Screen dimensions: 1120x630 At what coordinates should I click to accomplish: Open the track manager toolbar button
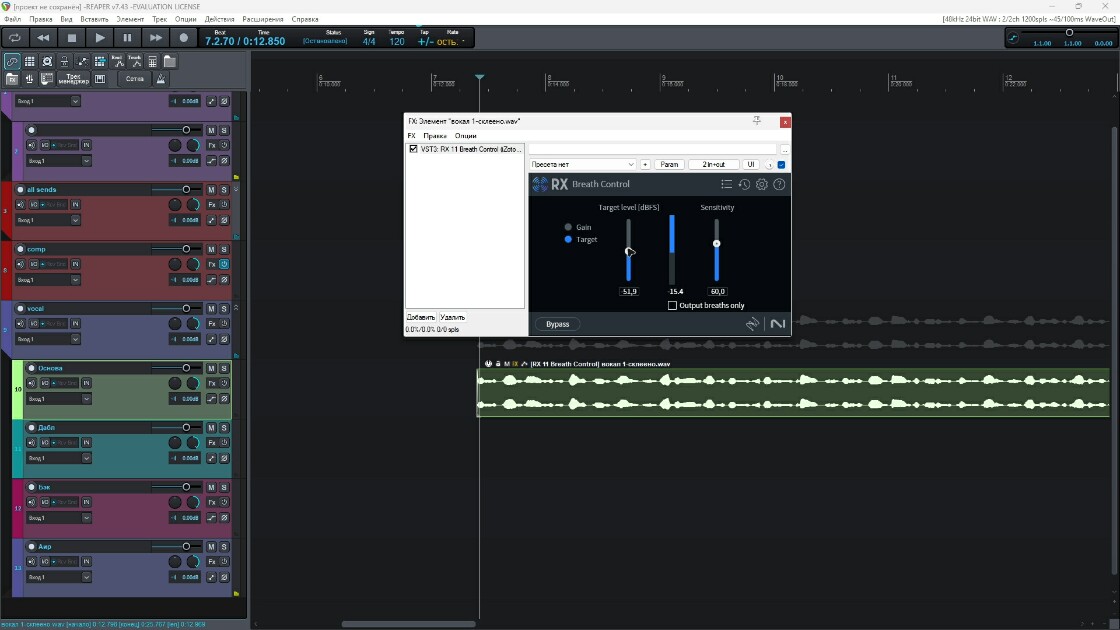[74, 79]
